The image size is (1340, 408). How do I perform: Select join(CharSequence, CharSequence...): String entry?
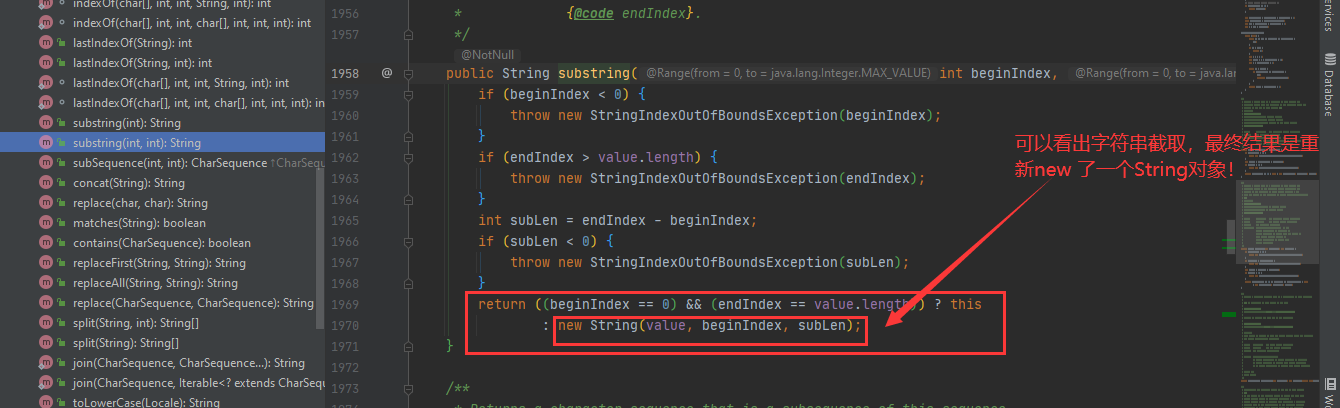click(x=162, y=363)
